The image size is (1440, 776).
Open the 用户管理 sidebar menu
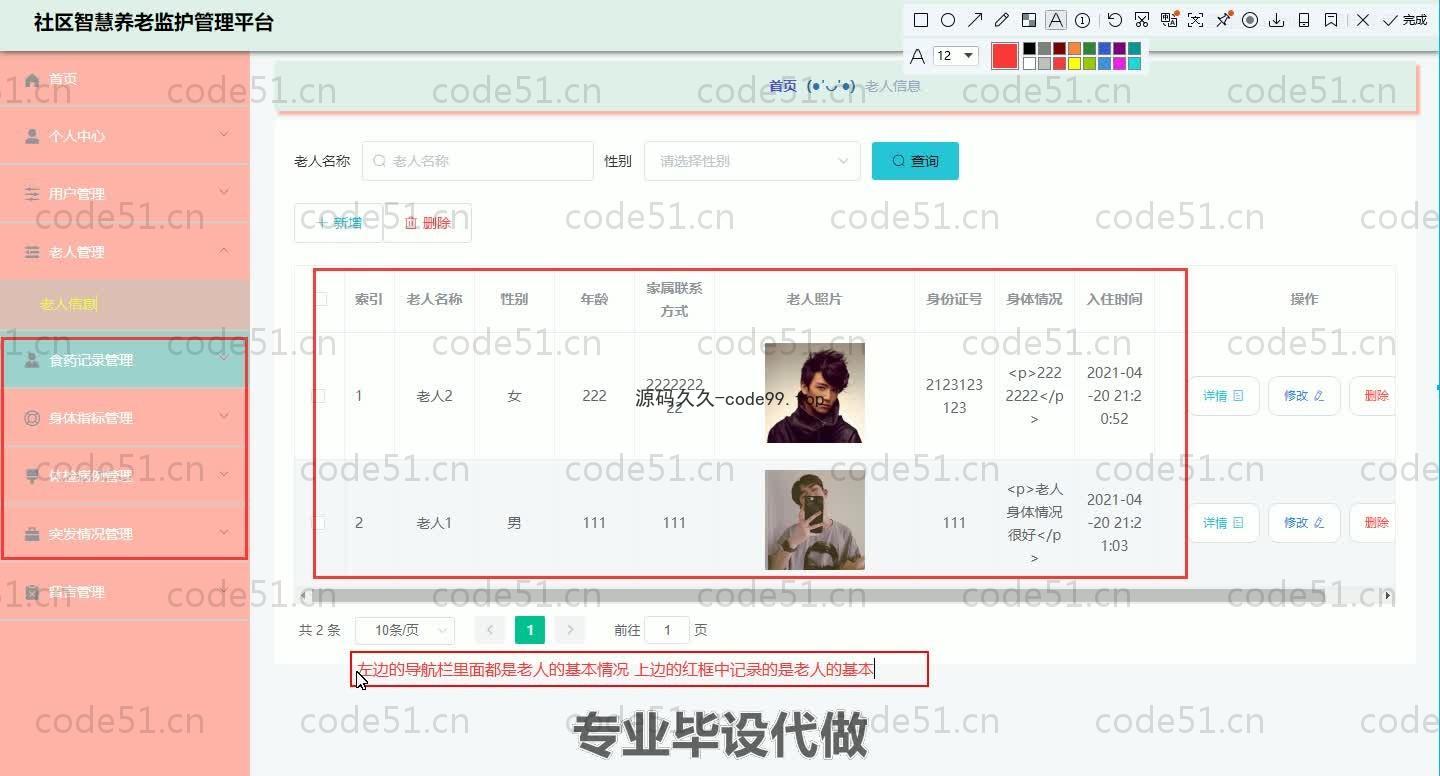[124, 194]
